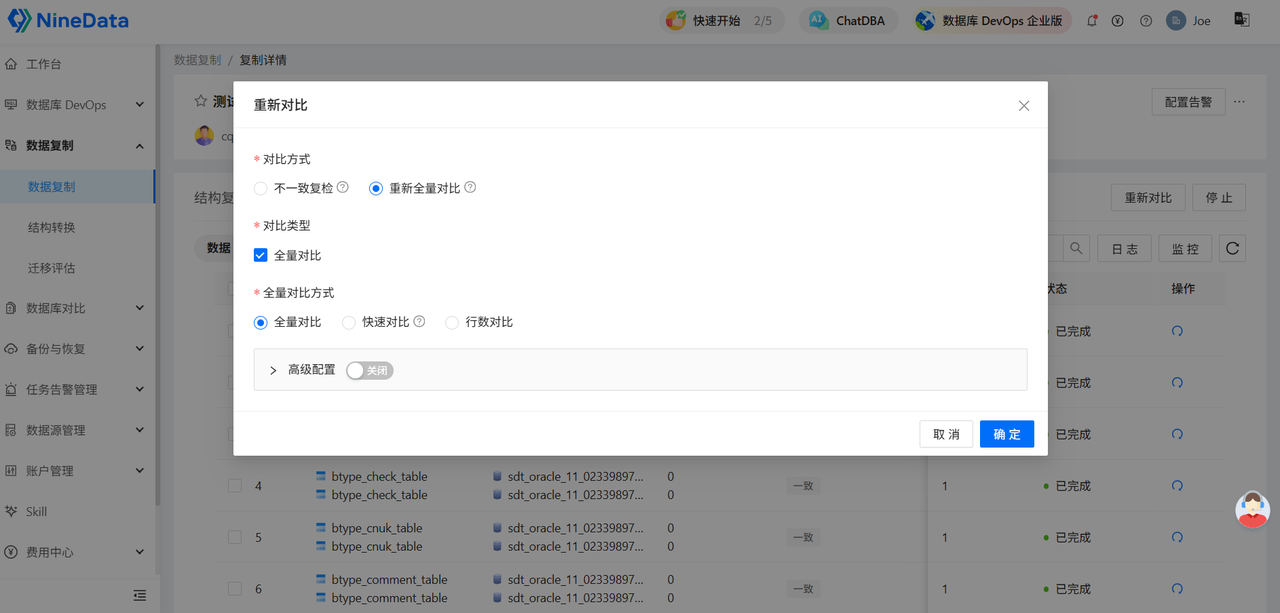Click the 取消 button in the dialog
The height and width of the screenshot is (613, 1280).
click(x=946, y=434)
